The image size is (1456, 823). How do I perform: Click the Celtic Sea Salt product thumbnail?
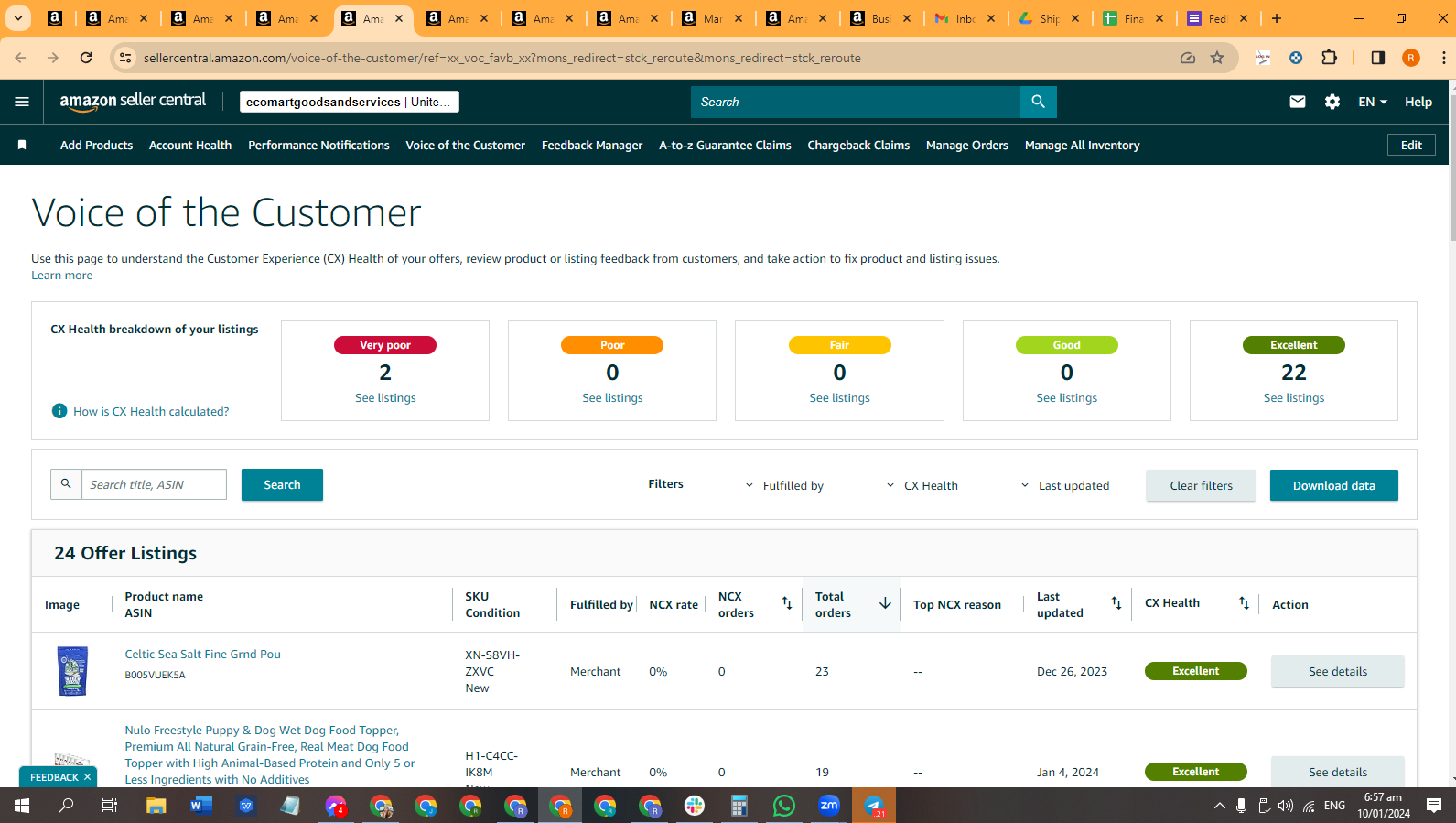72,671
